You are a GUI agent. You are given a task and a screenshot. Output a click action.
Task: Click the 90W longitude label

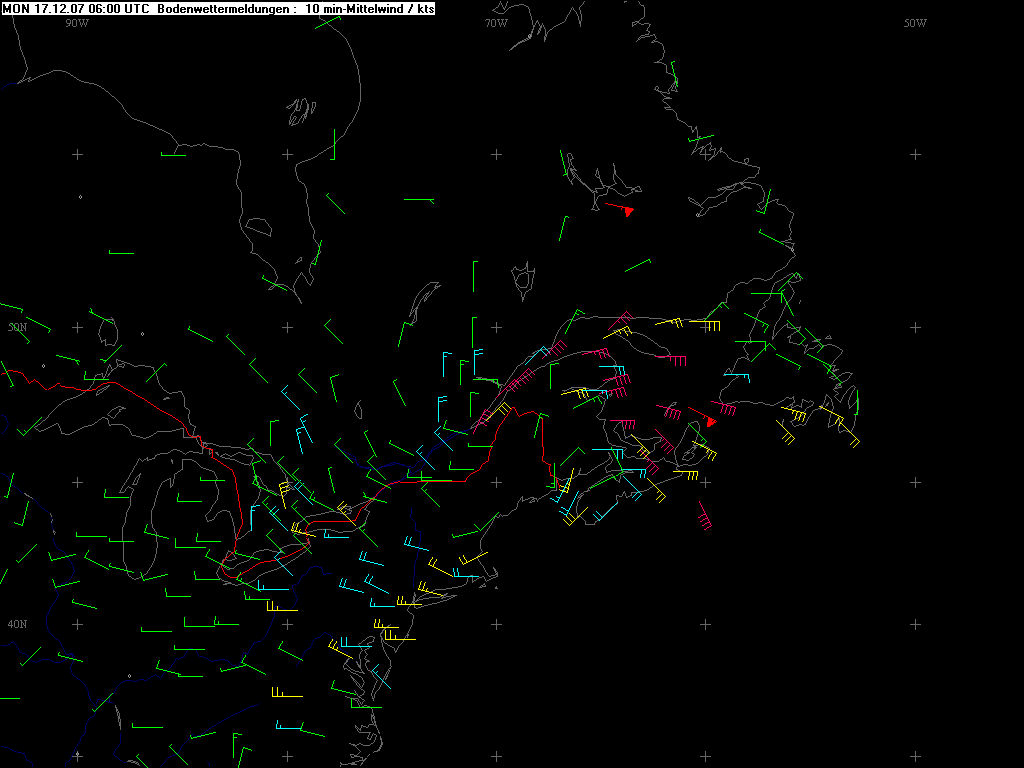76,23
